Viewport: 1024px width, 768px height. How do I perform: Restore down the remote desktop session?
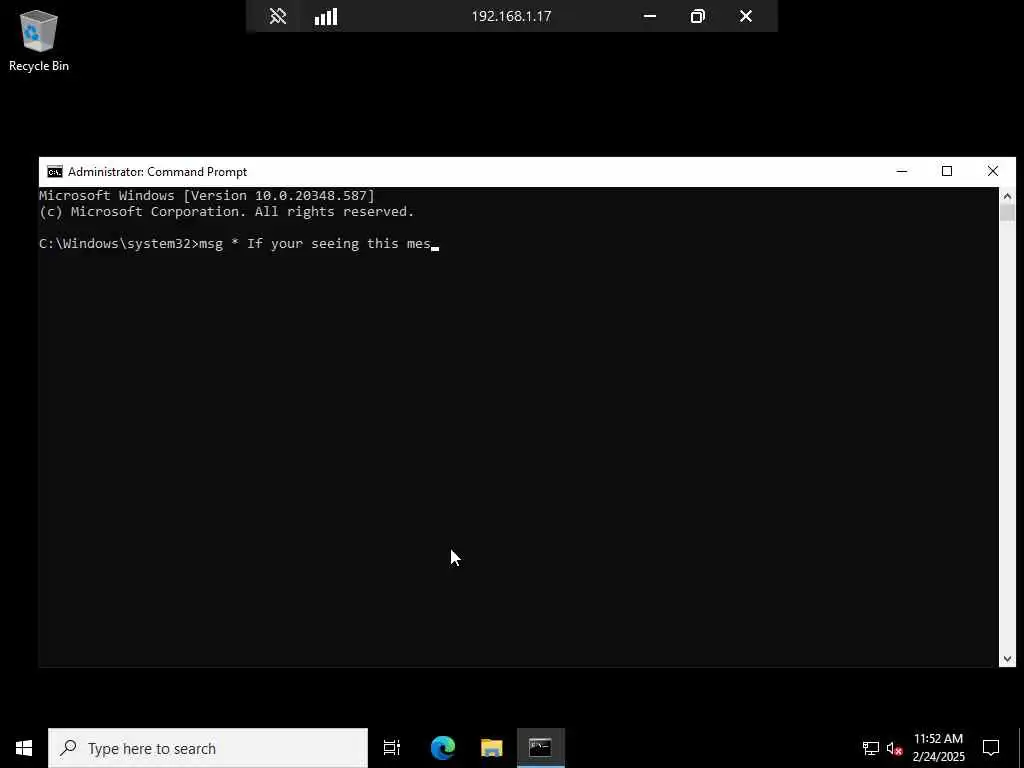[697, 16]
